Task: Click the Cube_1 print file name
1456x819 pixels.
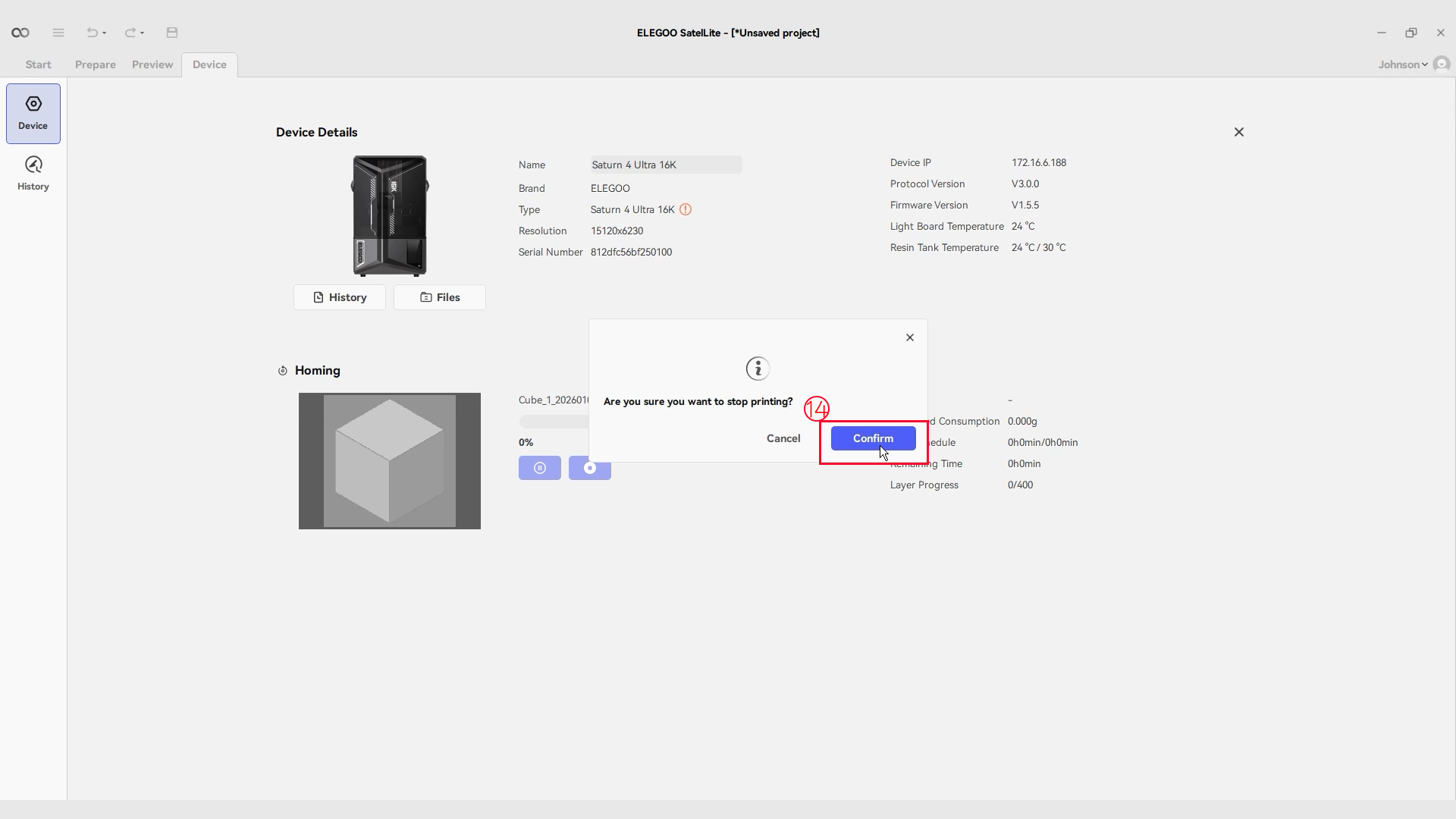Action: 554,400
